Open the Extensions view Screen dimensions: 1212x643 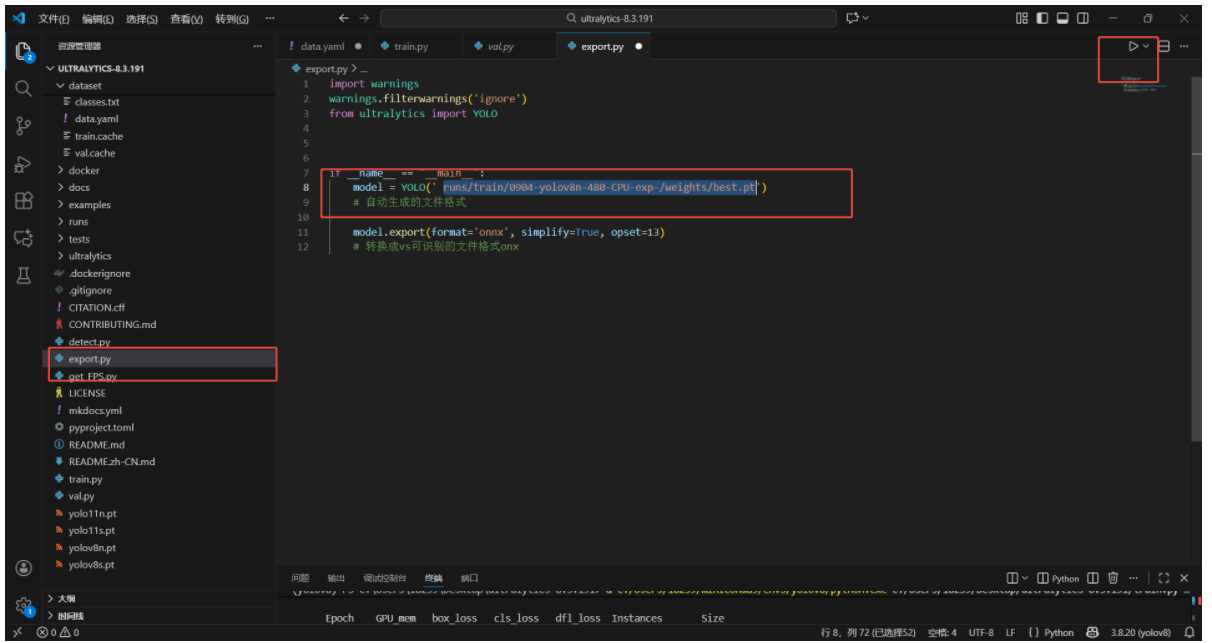coord(23,201)
